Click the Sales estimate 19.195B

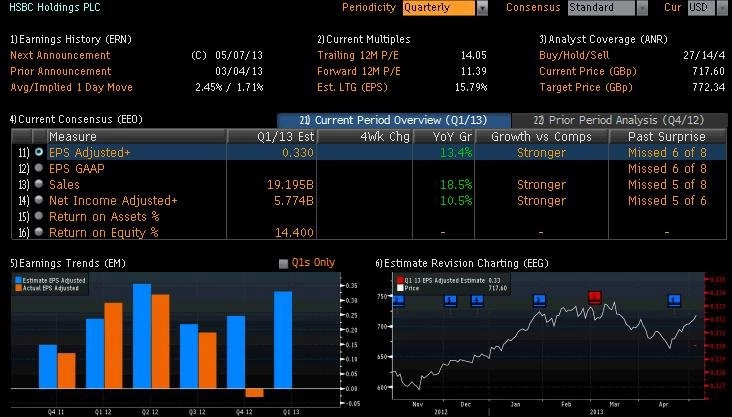[x=290, y=184]
